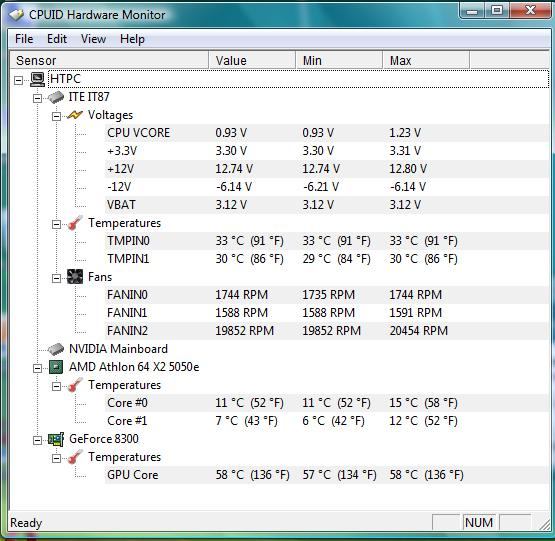Image resolution: width=555 pixels, height=541 pixels.
Task: Open the Edit menu
Action: (57, 39)
